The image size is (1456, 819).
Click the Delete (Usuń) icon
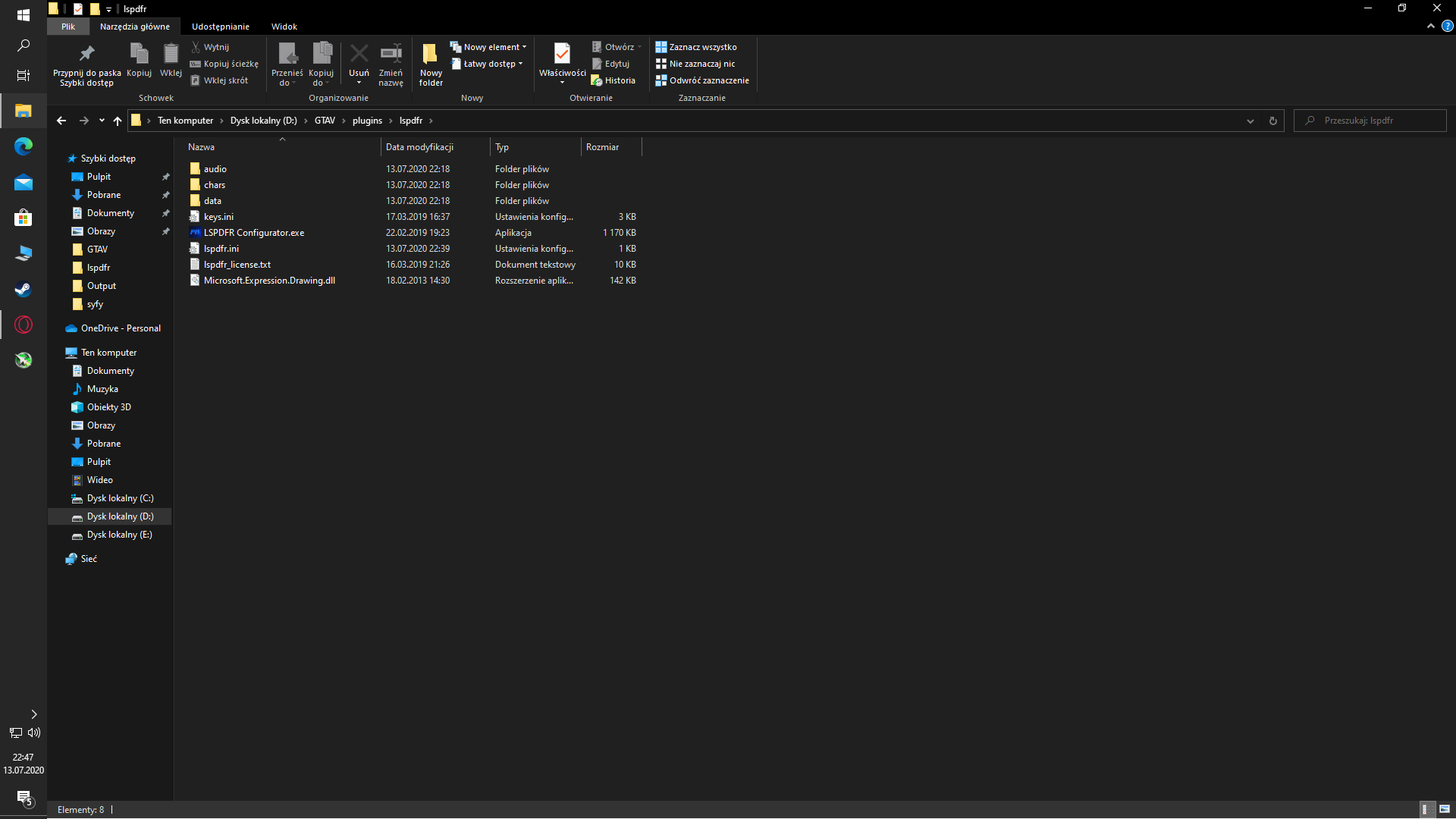(359, 55)
